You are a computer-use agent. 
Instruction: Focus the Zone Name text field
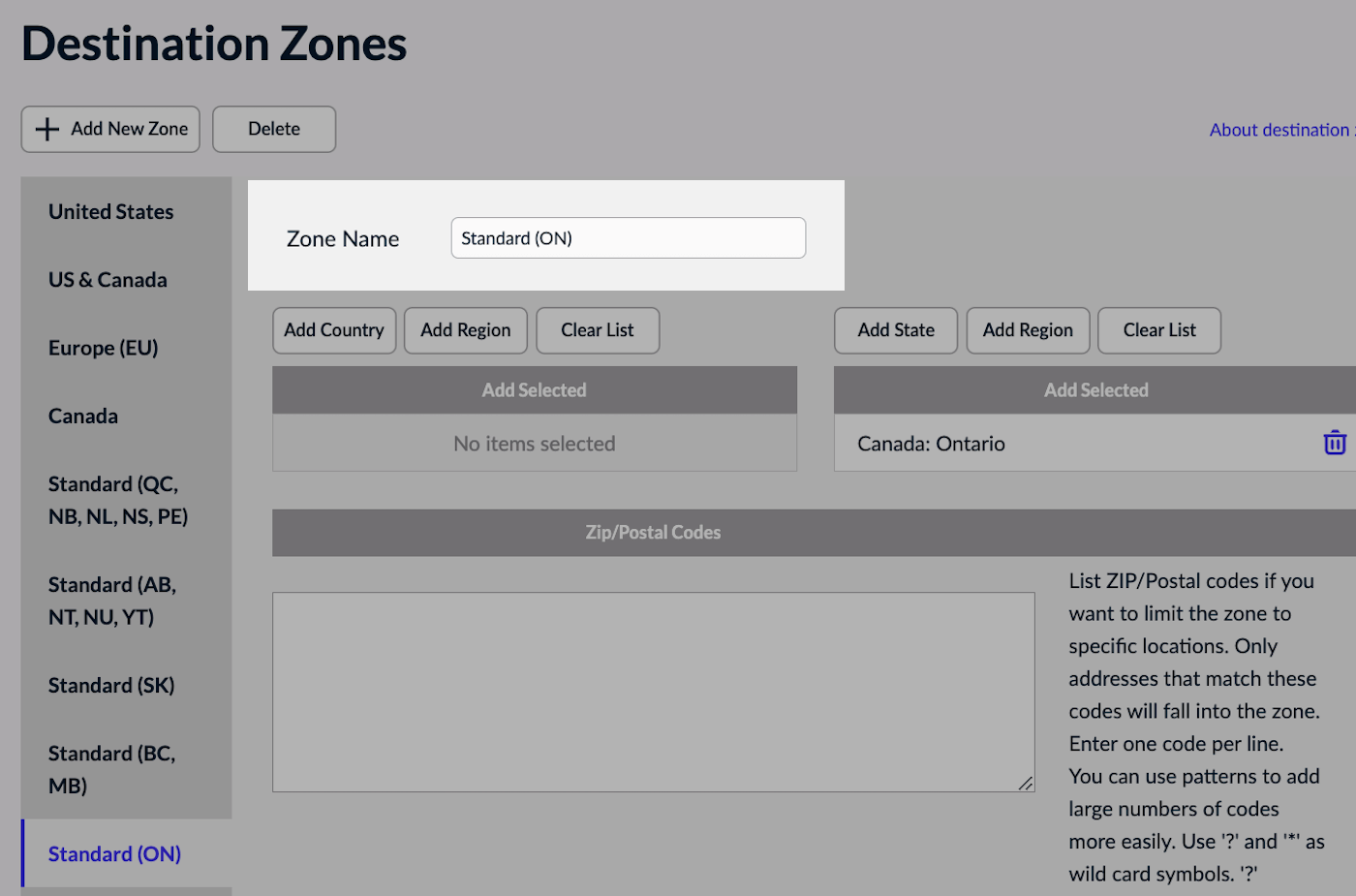coord(628,238)
